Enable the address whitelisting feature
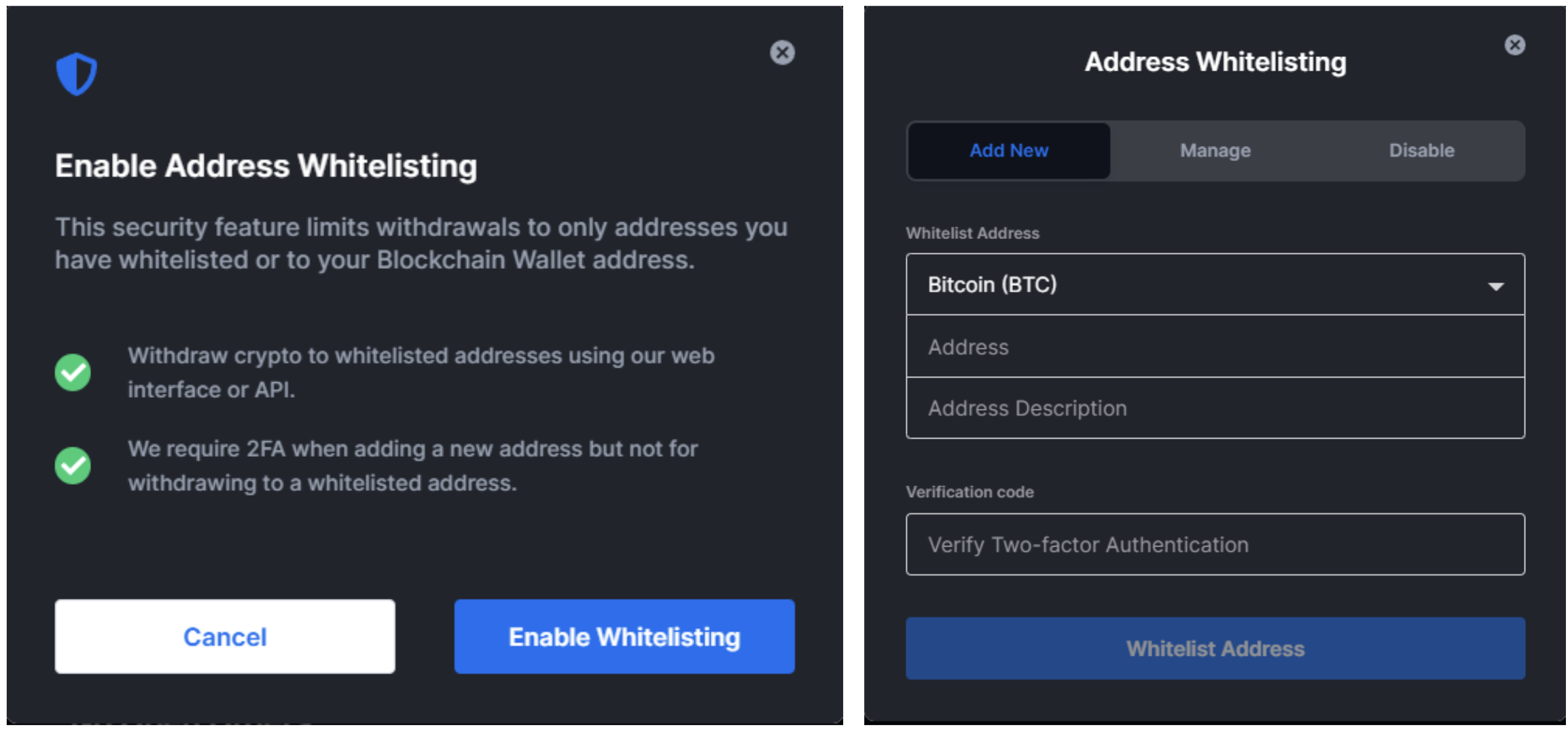Image resolution: width=1568 pixels, height=736 pixels. (610, 635)
